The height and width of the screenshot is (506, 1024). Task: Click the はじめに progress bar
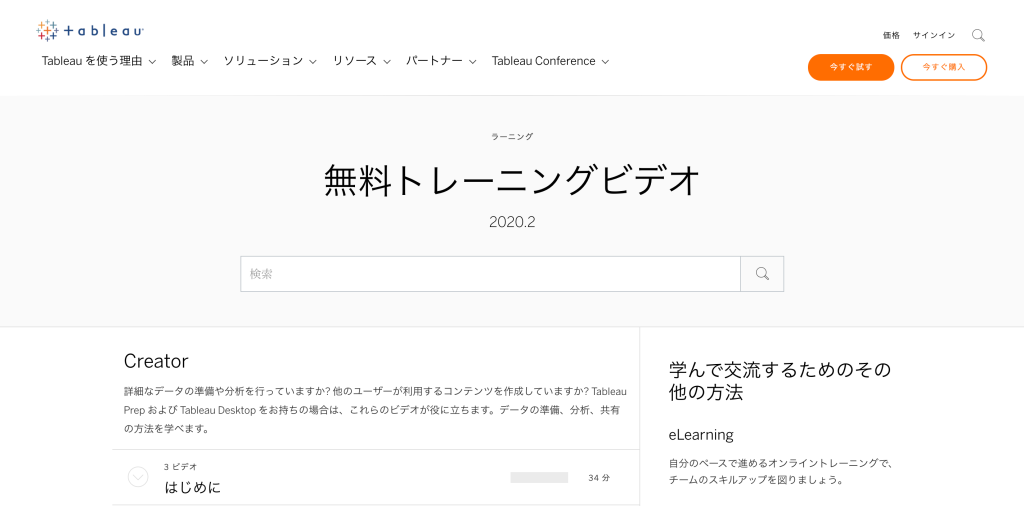click(x=539, y=477)
